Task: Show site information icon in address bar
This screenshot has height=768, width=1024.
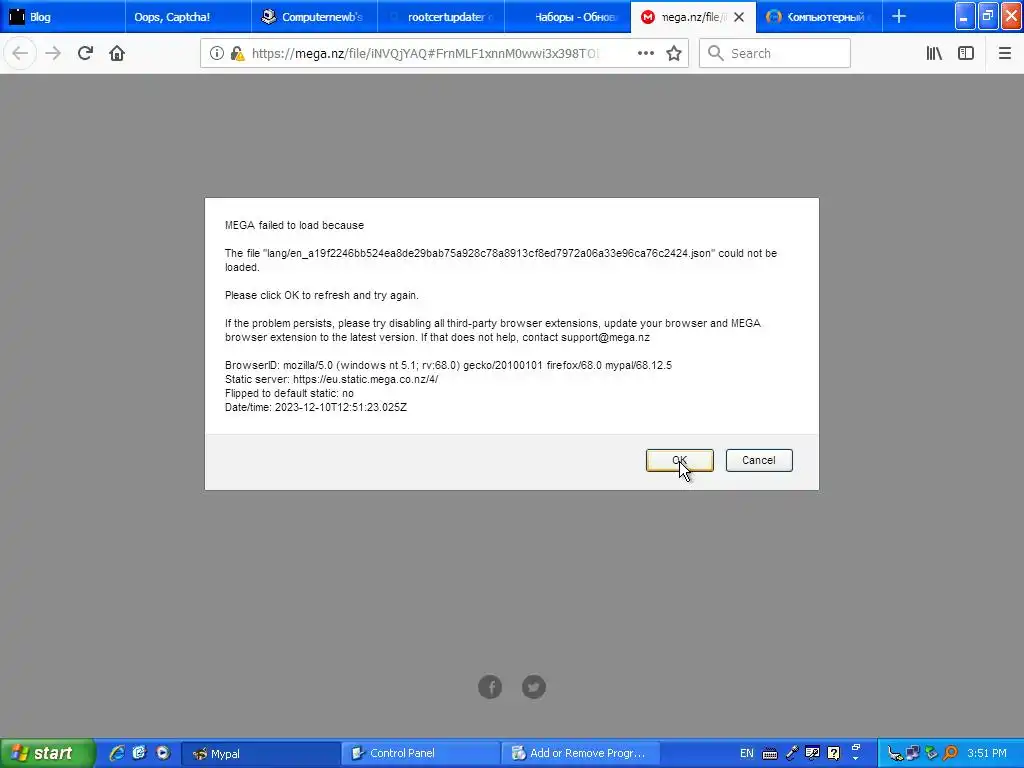Action: [217, 54]
